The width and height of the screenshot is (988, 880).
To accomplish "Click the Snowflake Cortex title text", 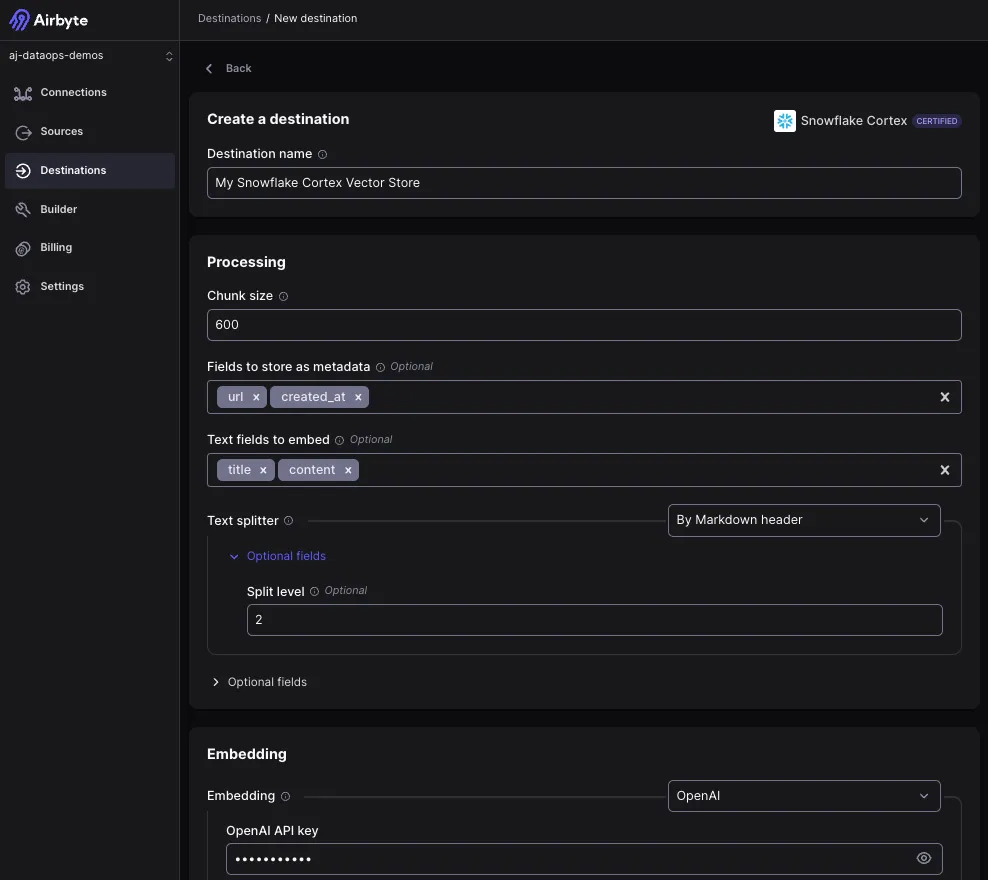I will click(x=854, y=121).
